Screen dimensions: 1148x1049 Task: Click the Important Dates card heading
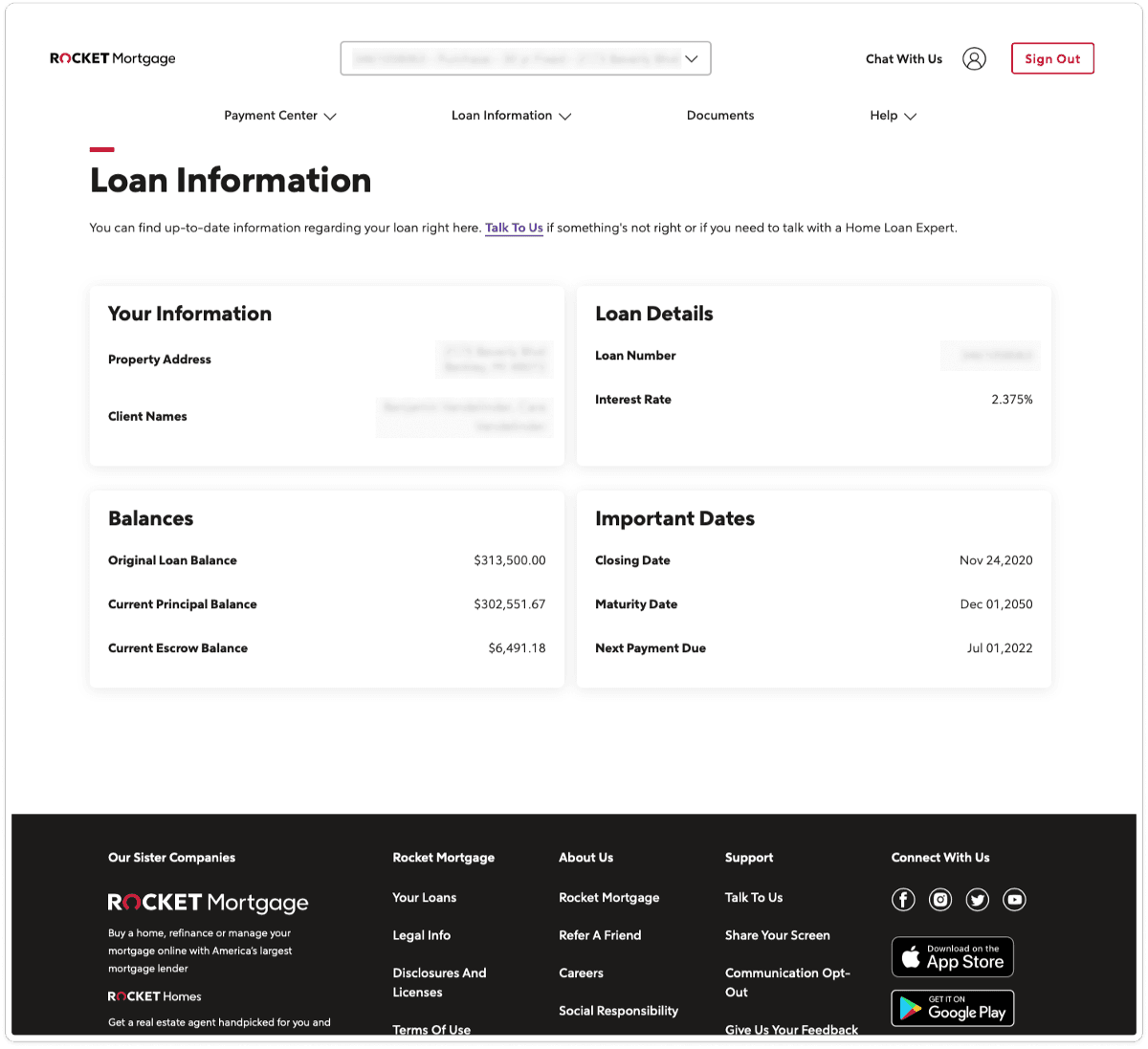pyautogui.click(x=674, y=518)
